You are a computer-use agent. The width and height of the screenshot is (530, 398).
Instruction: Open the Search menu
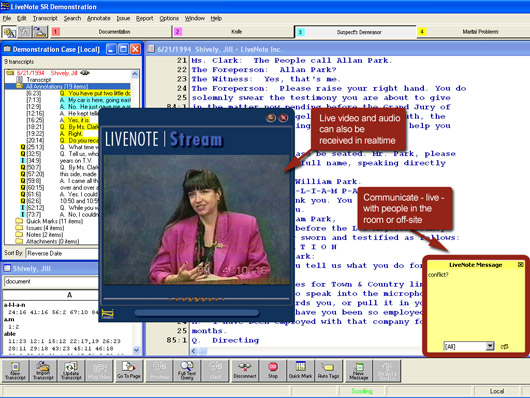(72, 18)
